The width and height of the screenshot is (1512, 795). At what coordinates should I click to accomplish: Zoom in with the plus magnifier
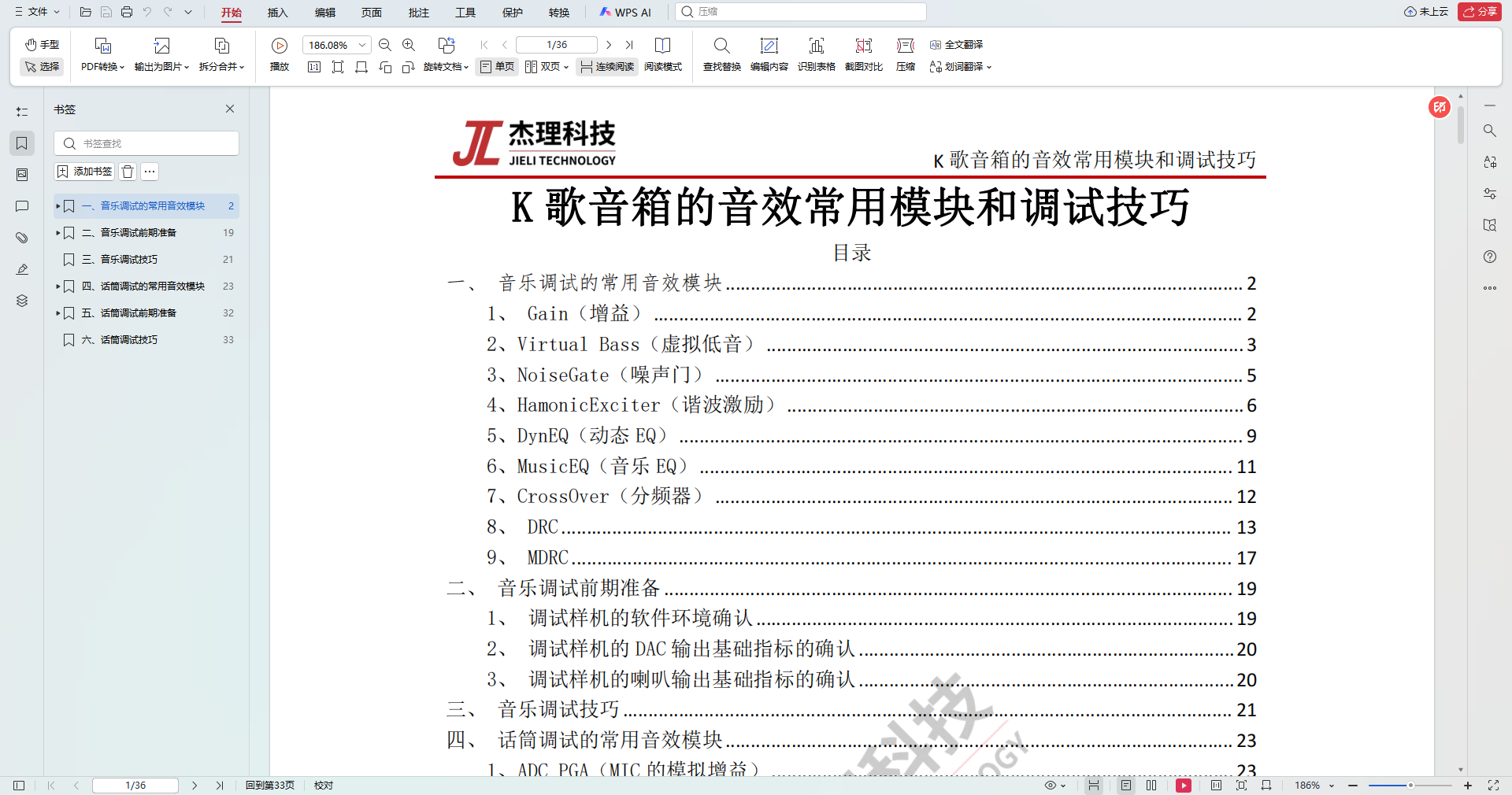point(409,45)
